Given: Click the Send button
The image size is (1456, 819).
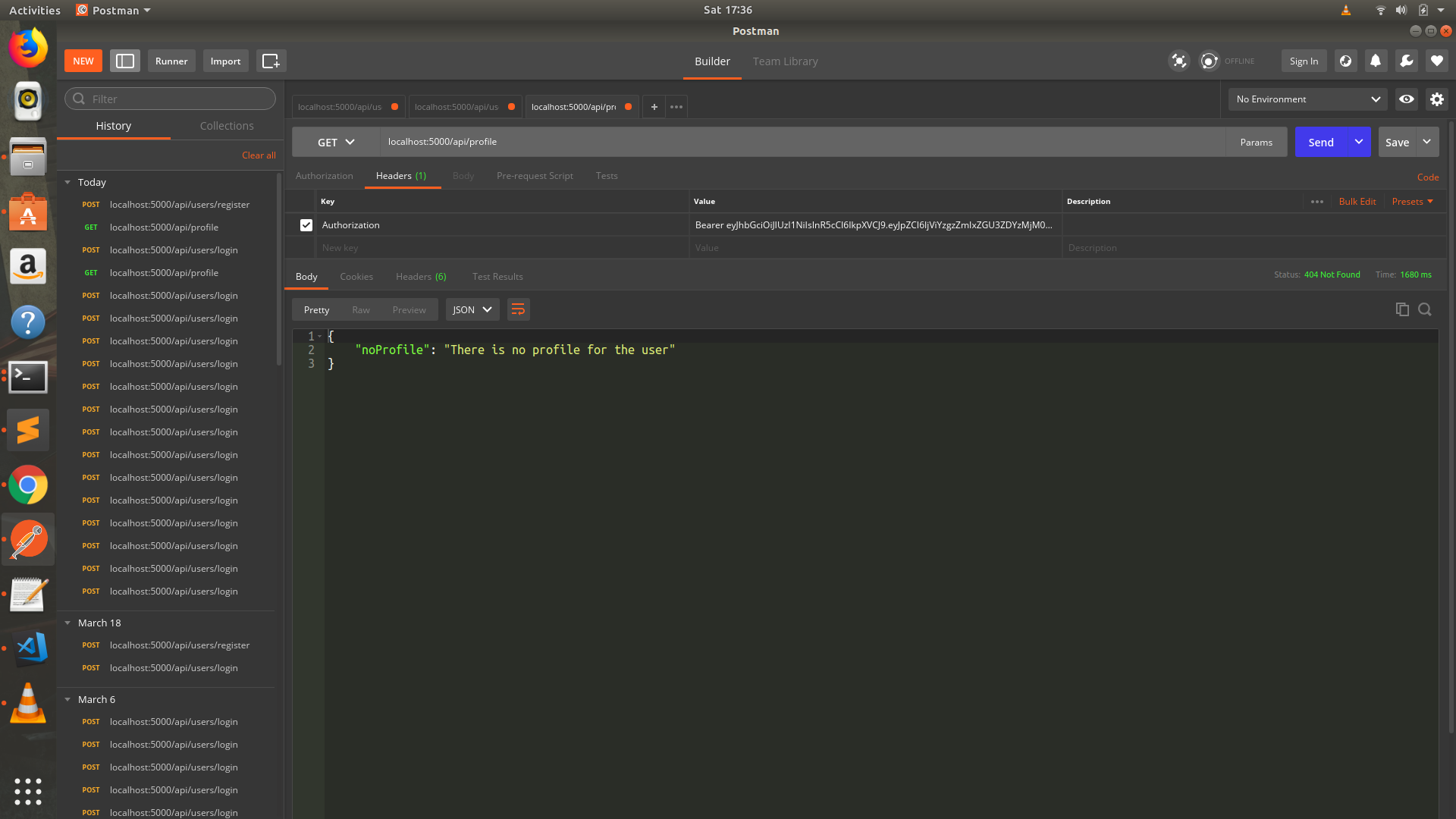Looking at the screenshot, I should [1321, 142].
